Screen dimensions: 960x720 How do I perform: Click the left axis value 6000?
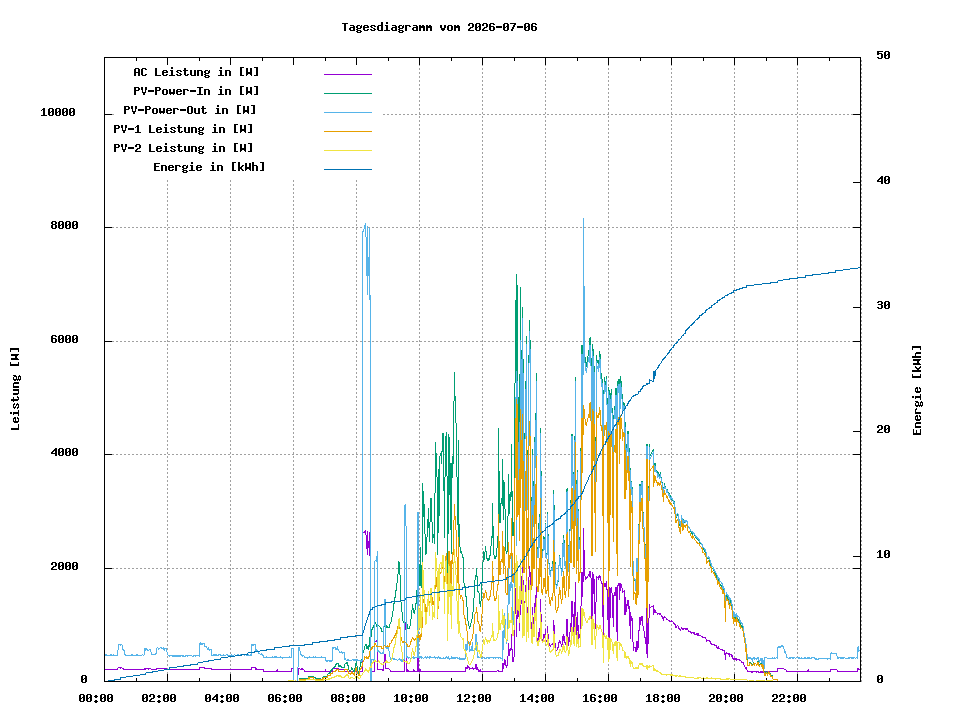pyautogui.click(x=64, y=340)
